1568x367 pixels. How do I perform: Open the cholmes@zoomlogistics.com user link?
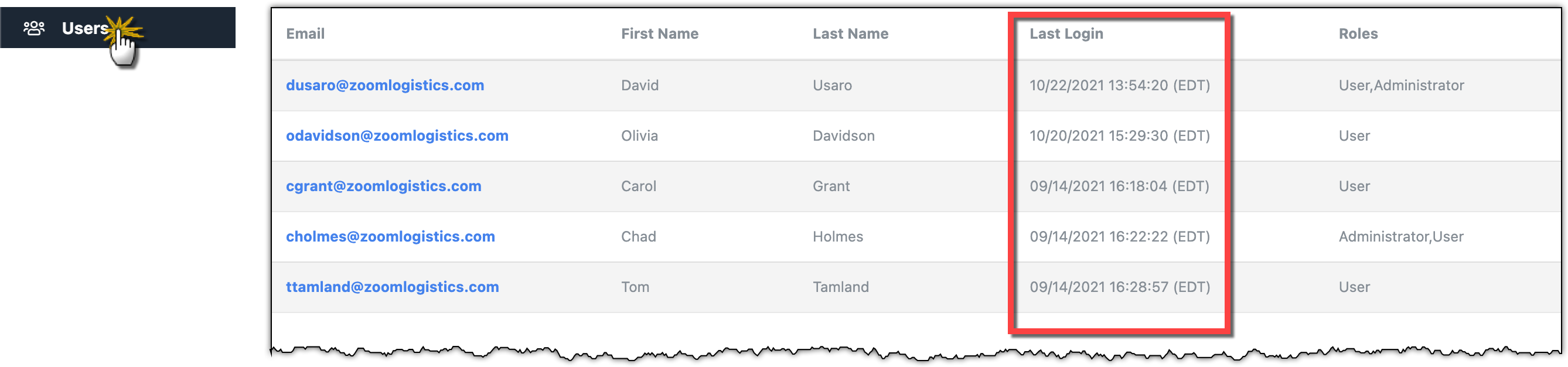coord(390,237)
